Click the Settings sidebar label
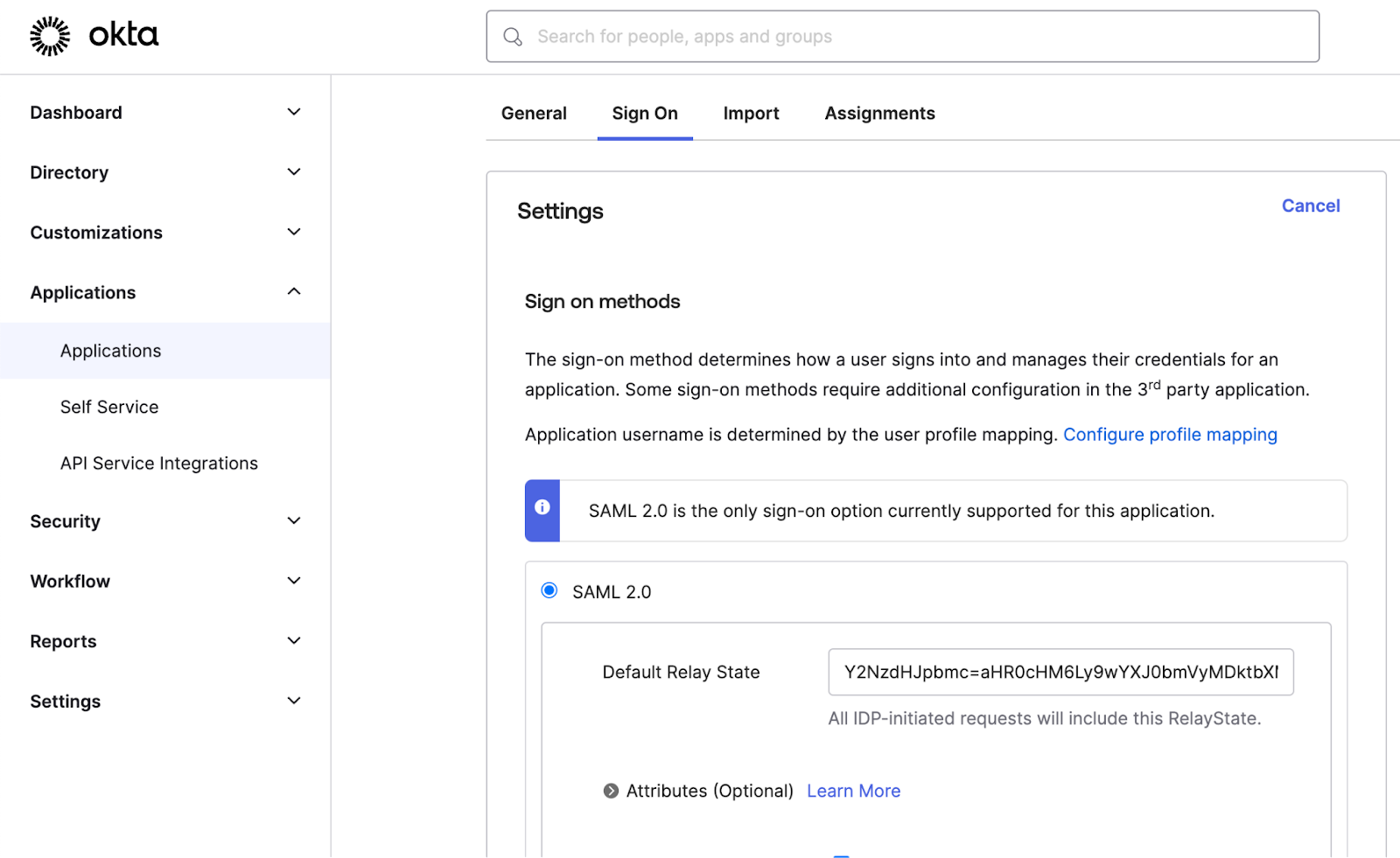This screenshot has height=858, width=1400. tap(66, 701)
